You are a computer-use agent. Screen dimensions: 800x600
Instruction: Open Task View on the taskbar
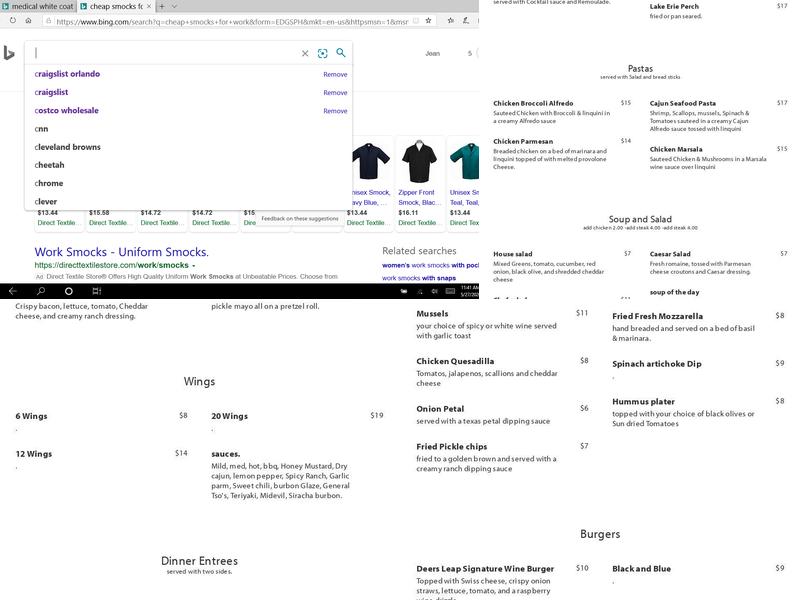click(x=96, y=291)
